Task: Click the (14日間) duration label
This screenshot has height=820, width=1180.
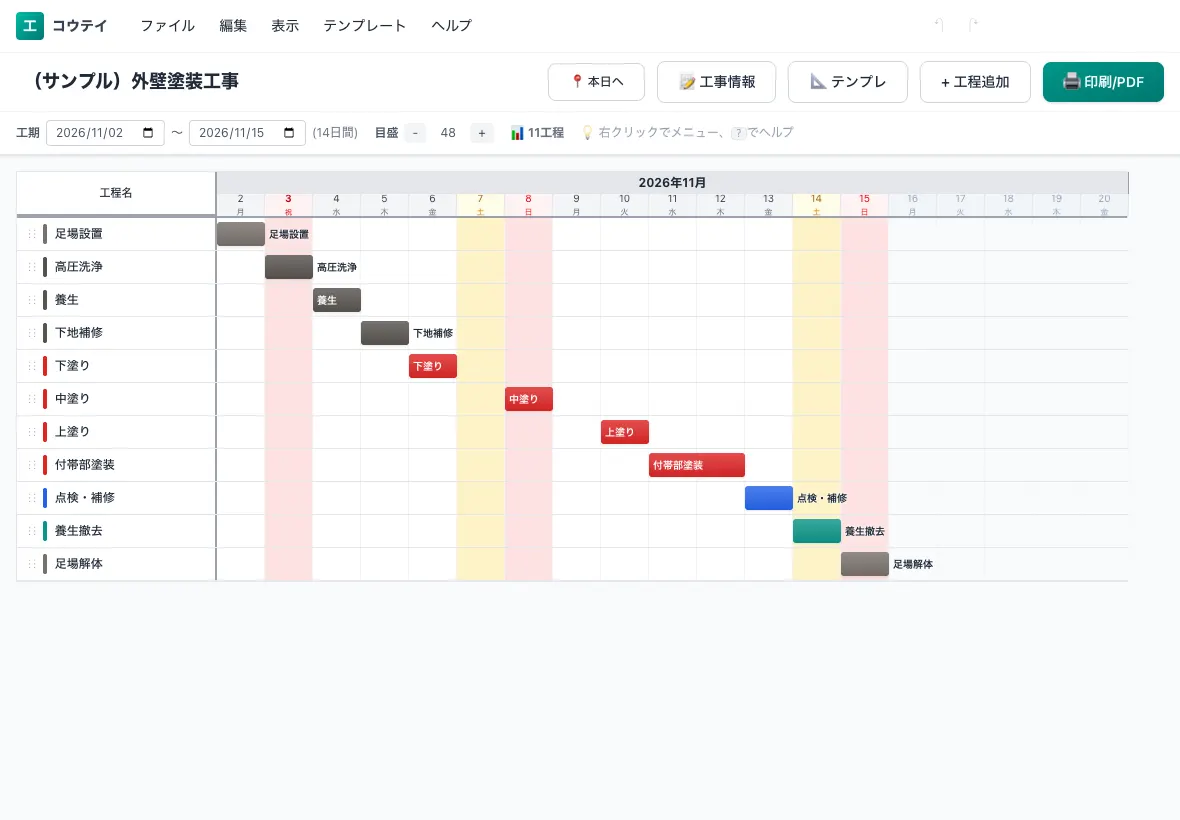Action: pyautogui.click(x=335, y=133)
